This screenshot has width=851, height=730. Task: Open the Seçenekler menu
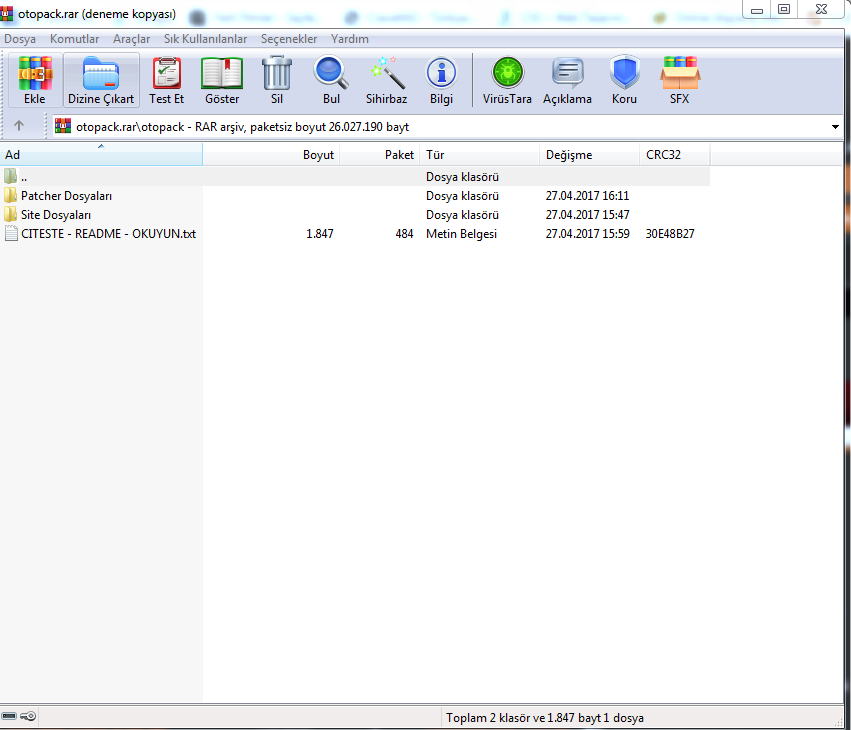pos(289,39)
